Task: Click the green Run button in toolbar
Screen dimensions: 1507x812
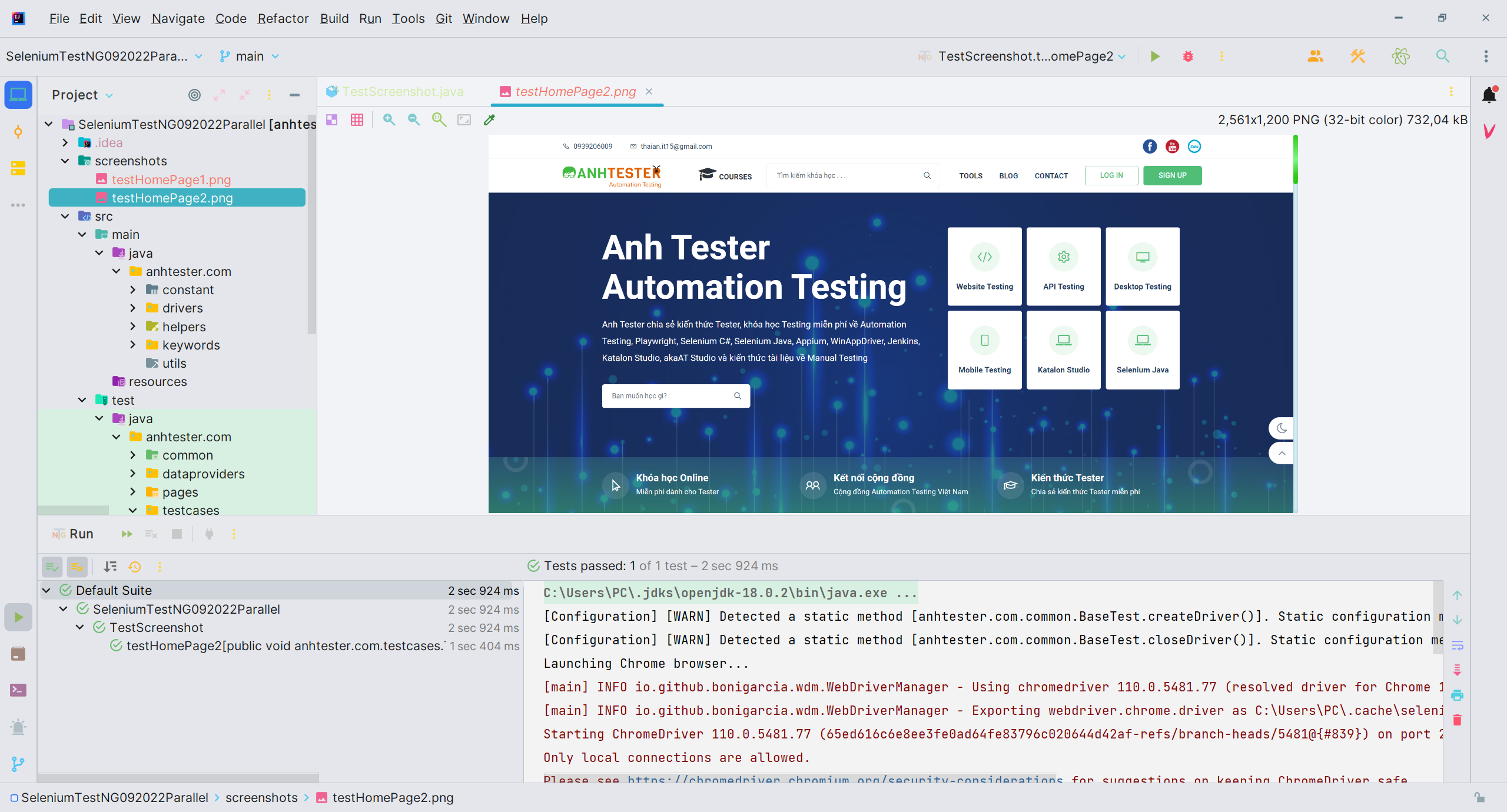Action: 1154,56
